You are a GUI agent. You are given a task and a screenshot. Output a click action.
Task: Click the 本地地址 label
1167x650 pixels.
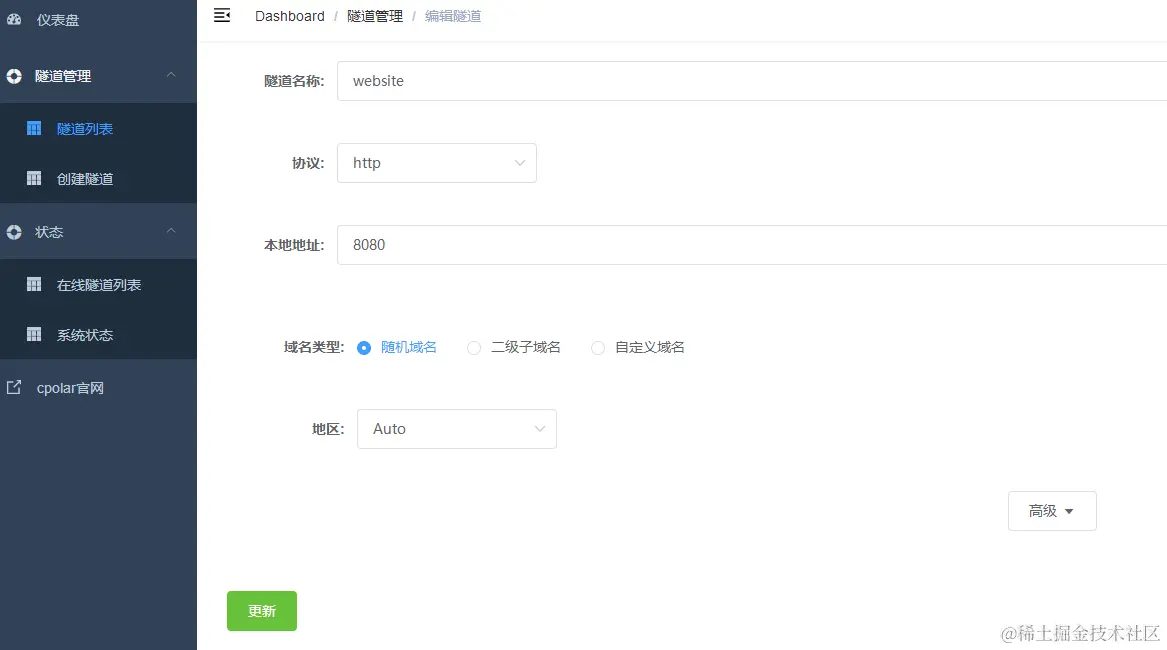pyautogui.click(x=294, y=245)
